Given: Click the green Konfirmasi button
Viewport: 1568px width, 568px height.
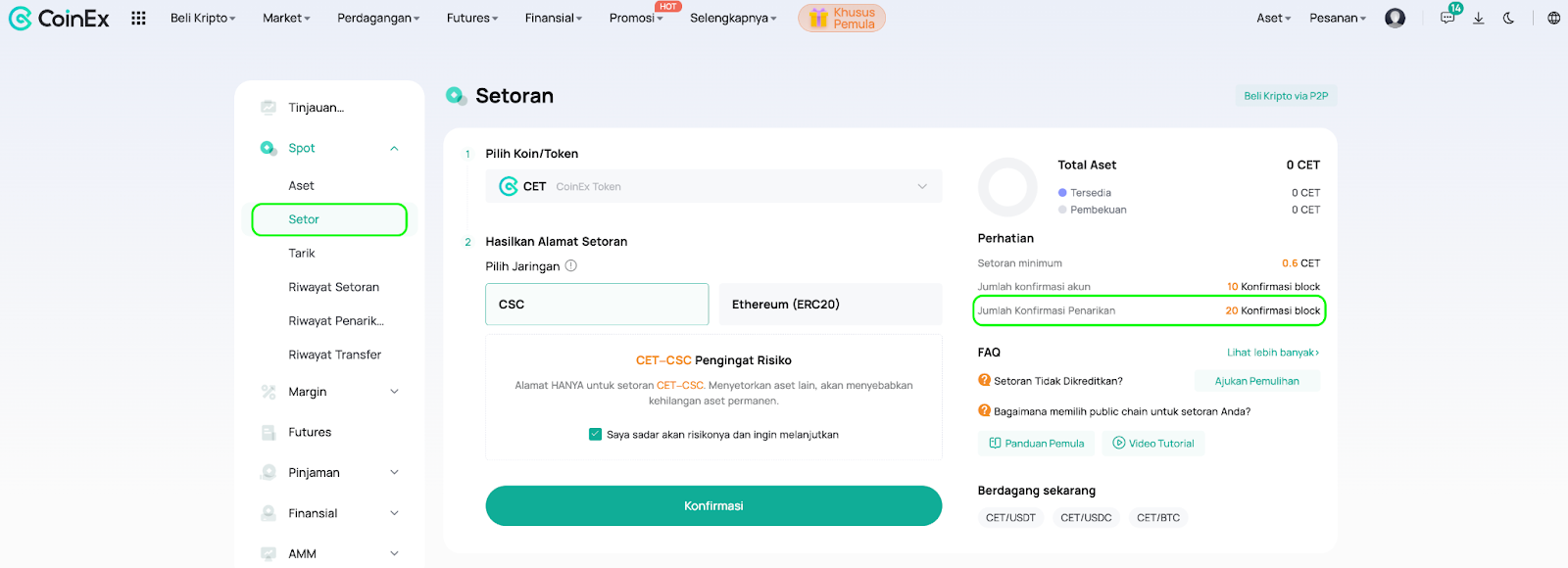Looking at the screenshot, I should click(713, 506).
